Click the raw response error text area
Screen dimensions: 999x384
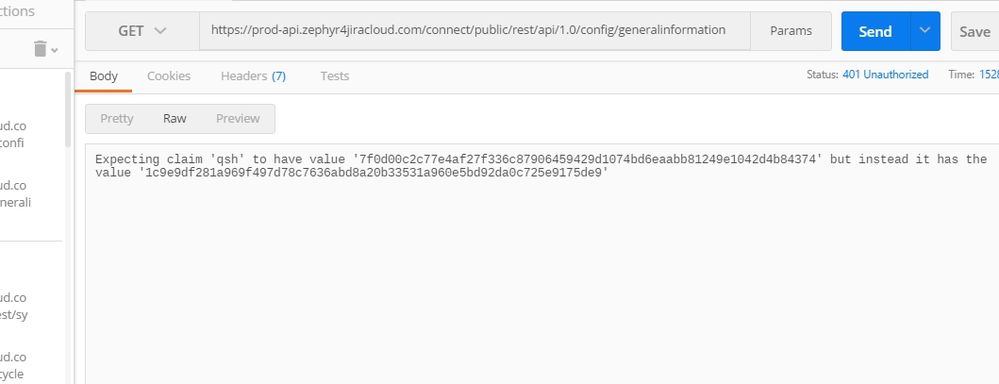click(x=542, y=264)
